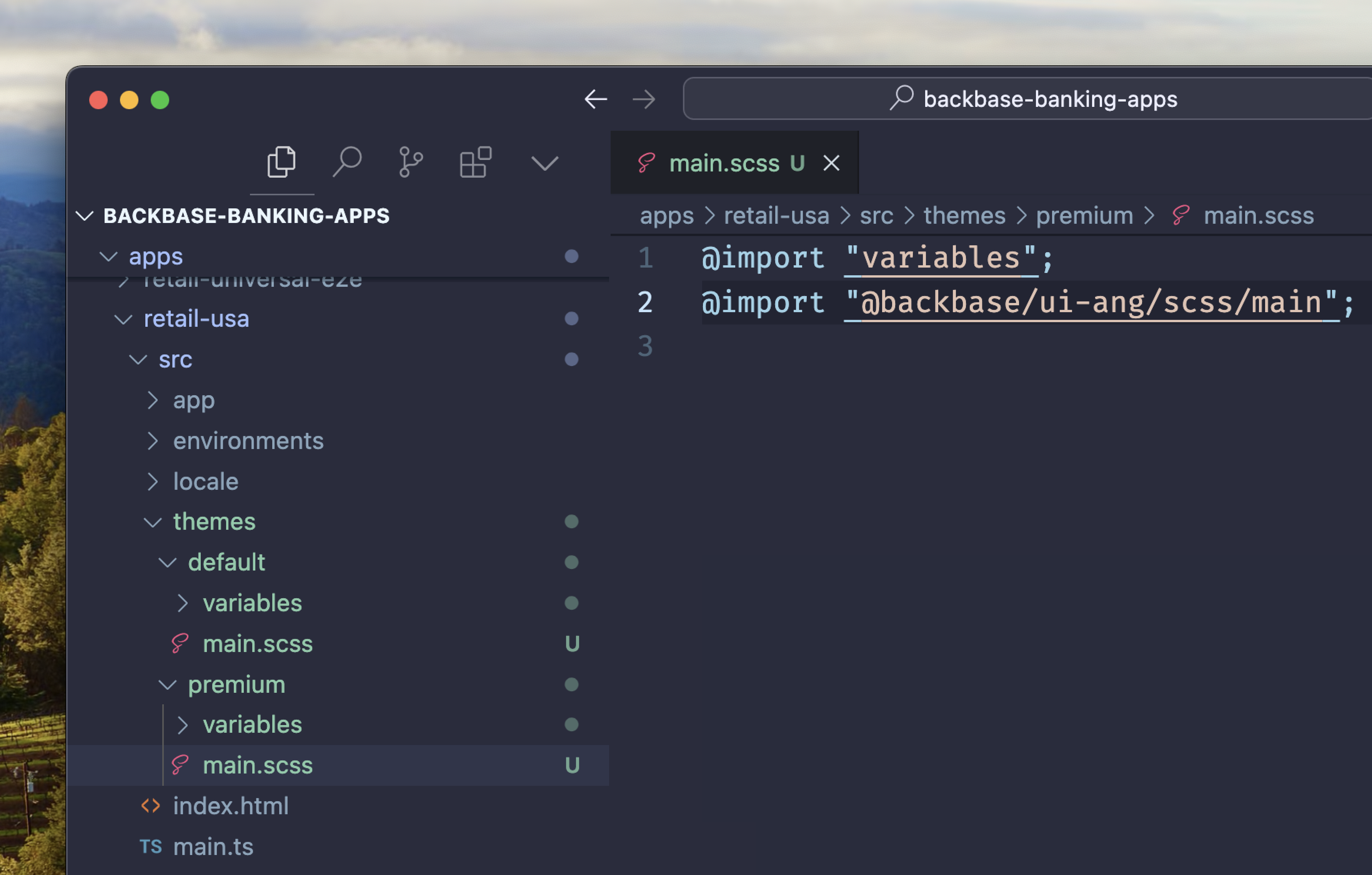This screenshot has height=875, width=1372.
Task: Open the Search view icon
Action: (347, 162)
